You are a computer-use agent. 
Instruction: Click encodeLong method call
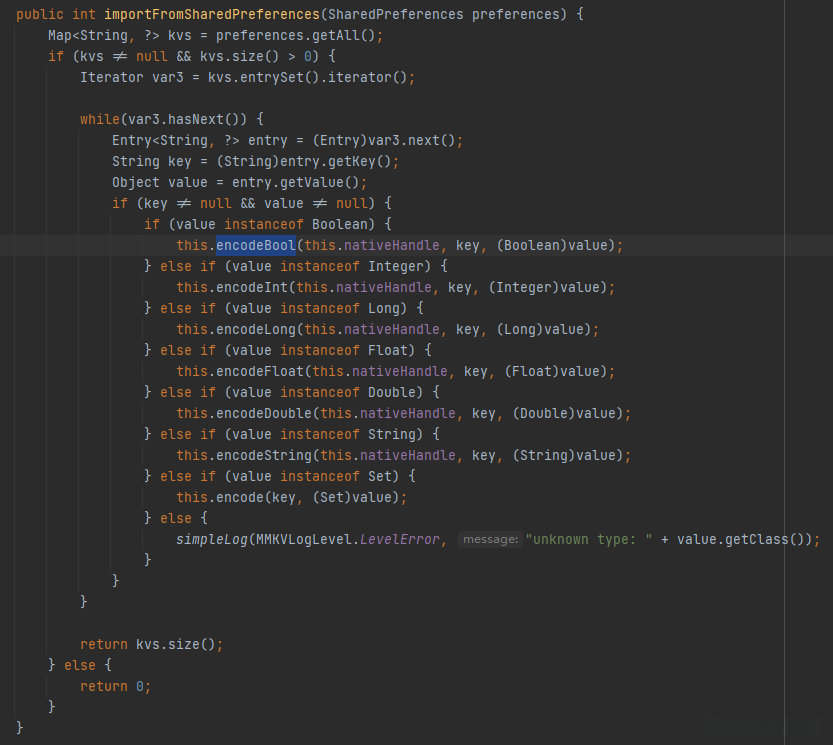pyautogui.click(x=256, y=329)
